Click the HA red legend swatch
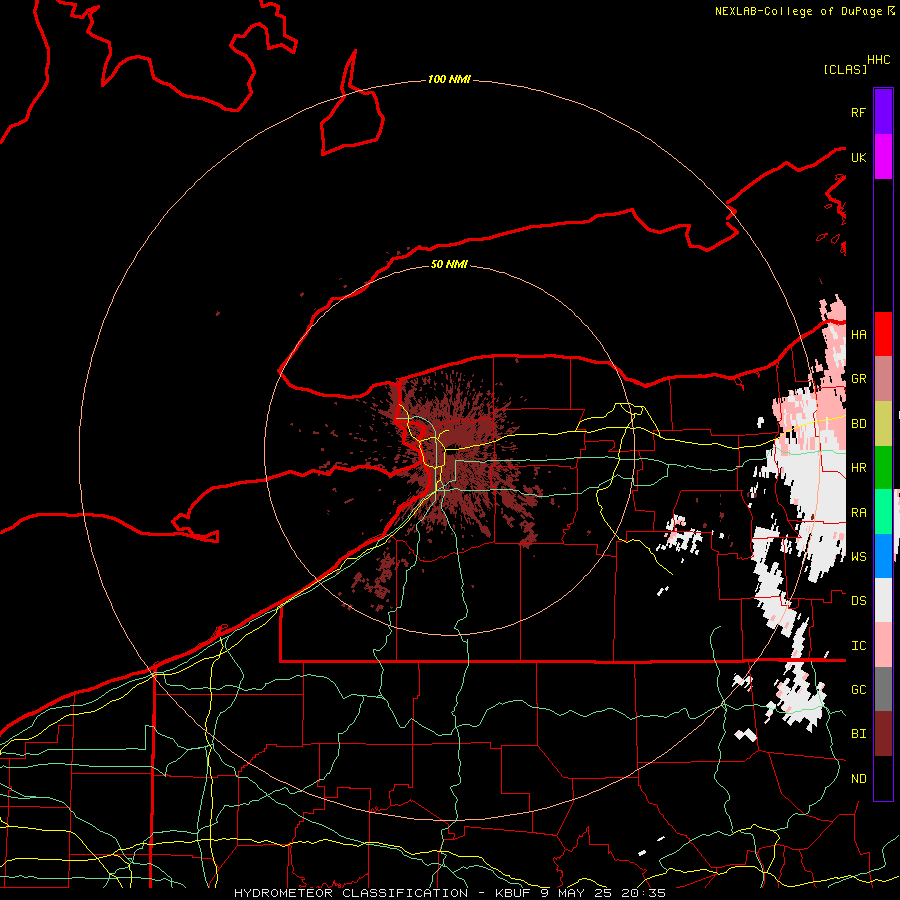Viewport: 900px width, 900px height. click(883, 334)
